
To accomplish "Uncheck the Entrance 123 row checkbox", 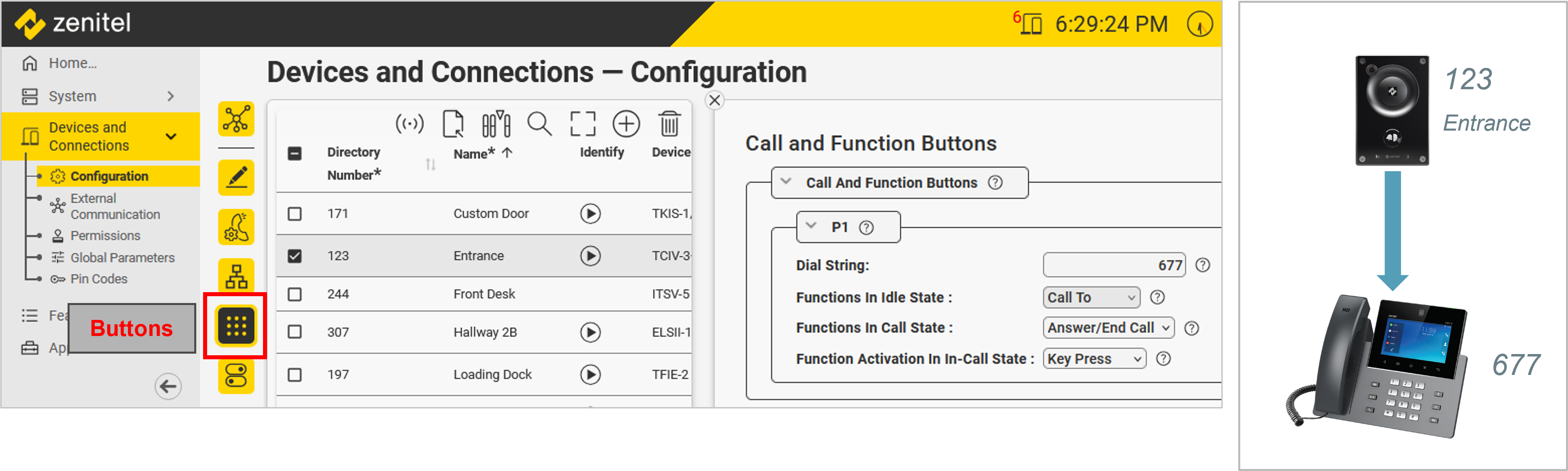I will (295, 256).
